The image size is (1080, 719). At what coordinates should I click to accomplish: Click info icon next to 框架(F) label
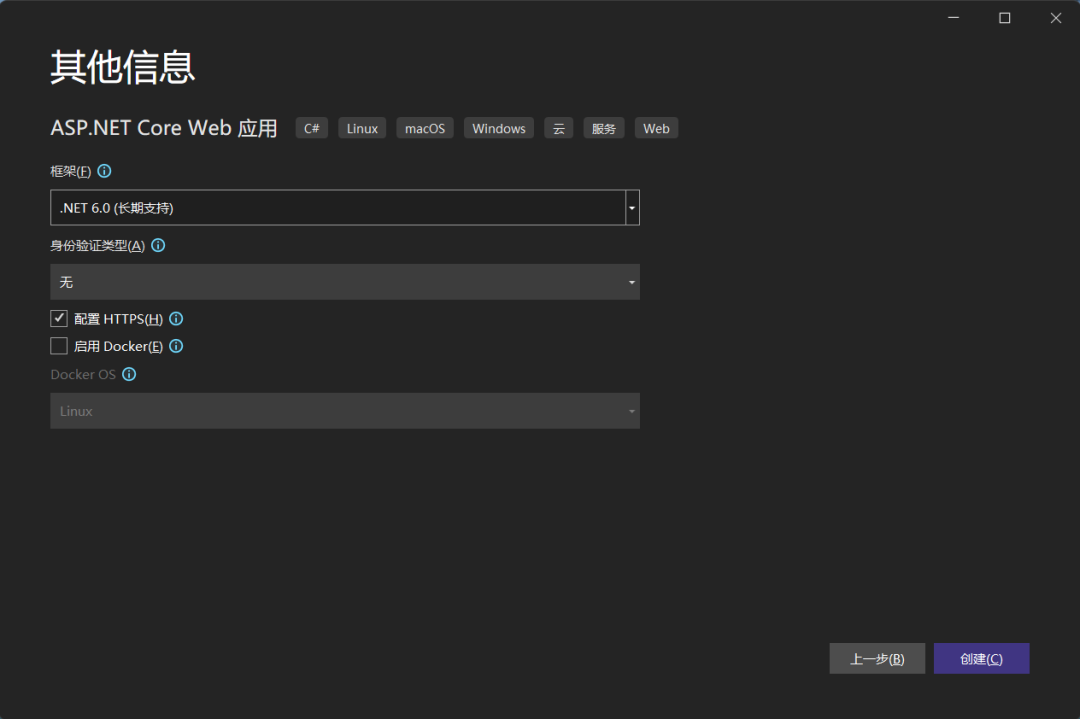tap(104, 171)
